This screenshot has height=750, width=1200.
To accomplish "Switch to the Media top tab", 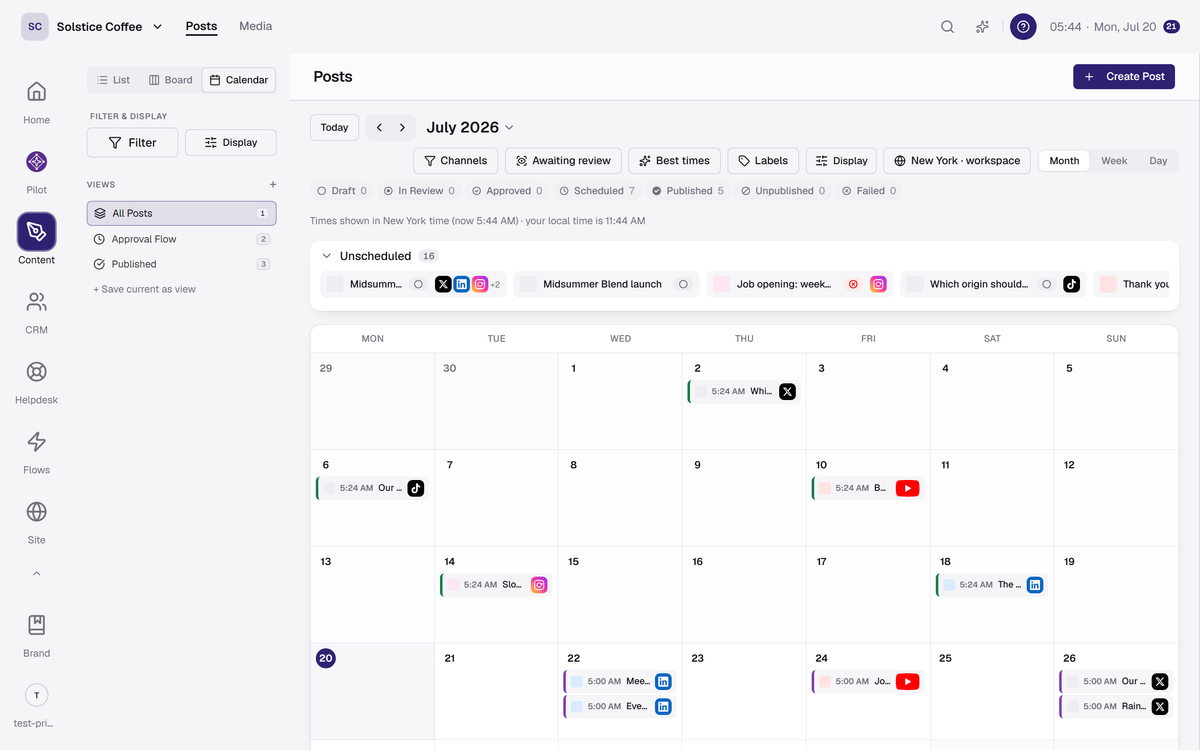I will coord(255,26).
